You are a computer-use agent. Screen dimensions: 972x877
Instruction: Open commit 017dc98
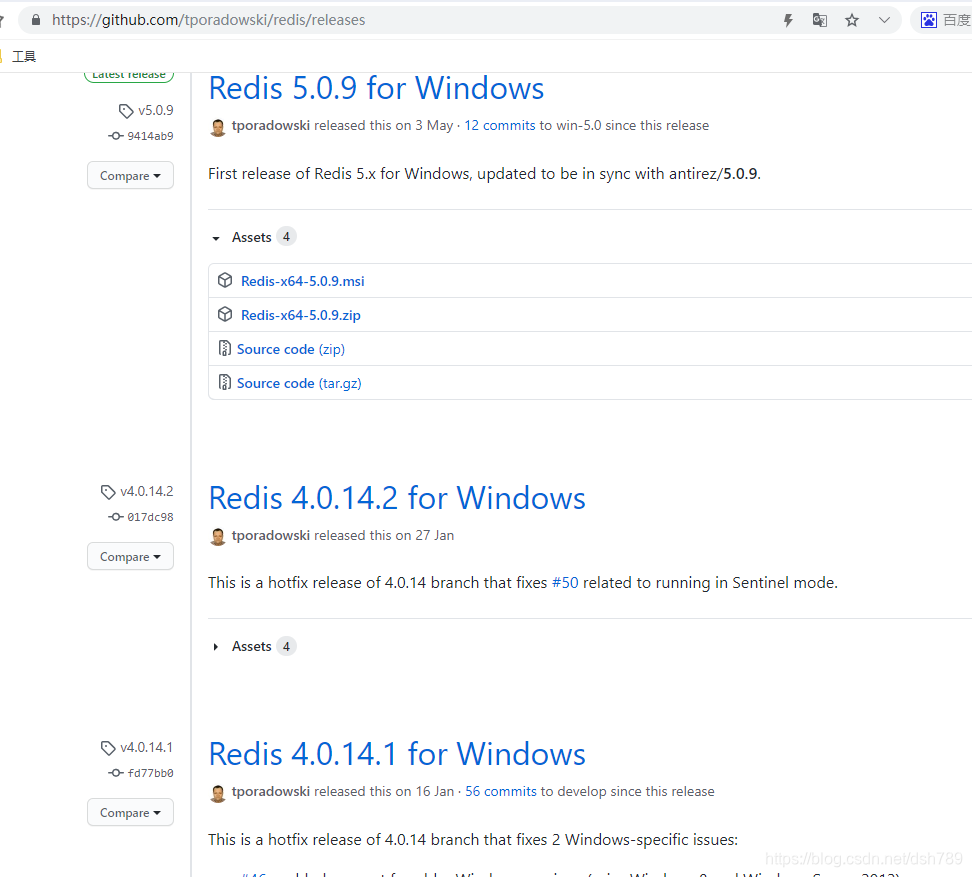[x=150, y=517]
